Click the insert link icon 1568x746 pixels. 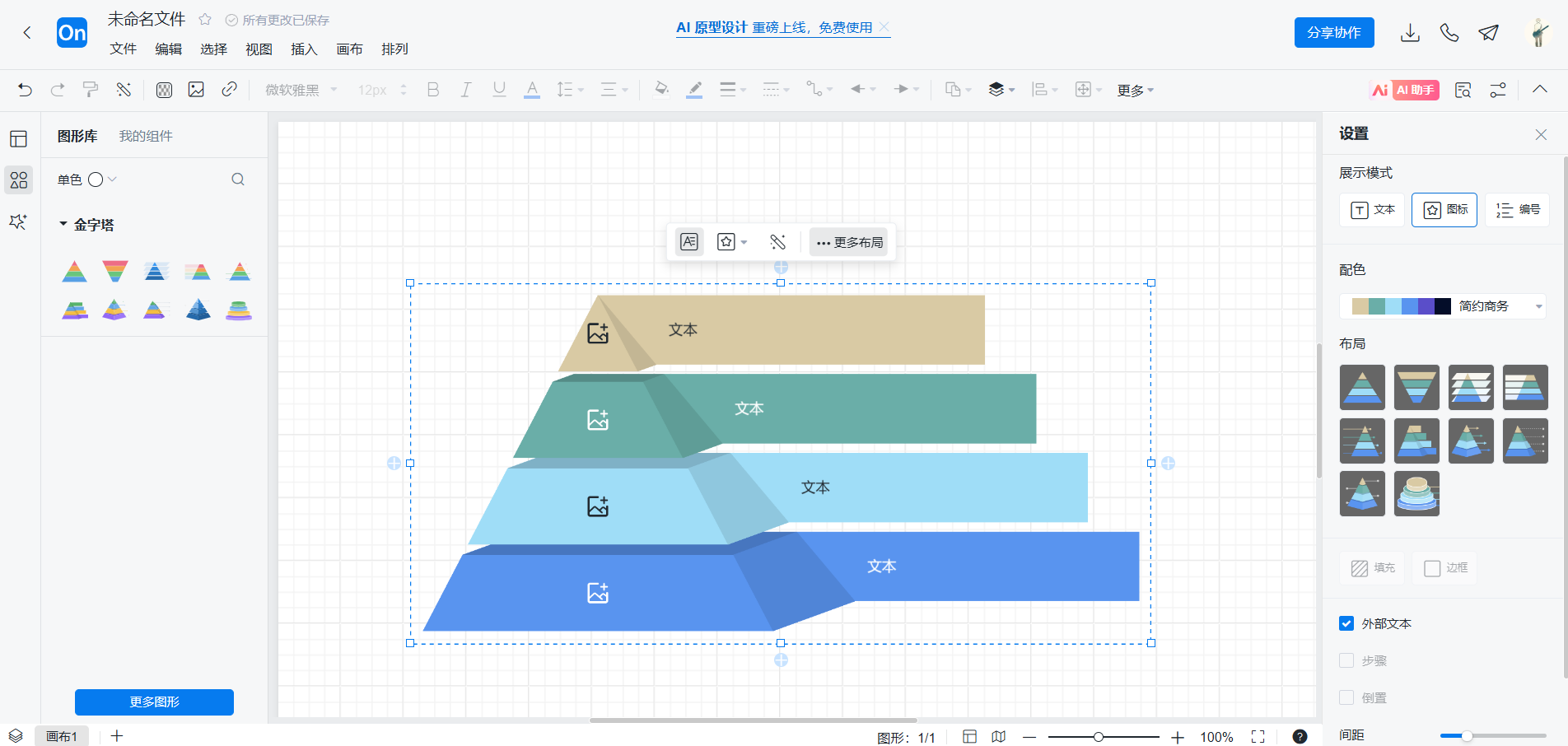[x=230, y=90]
